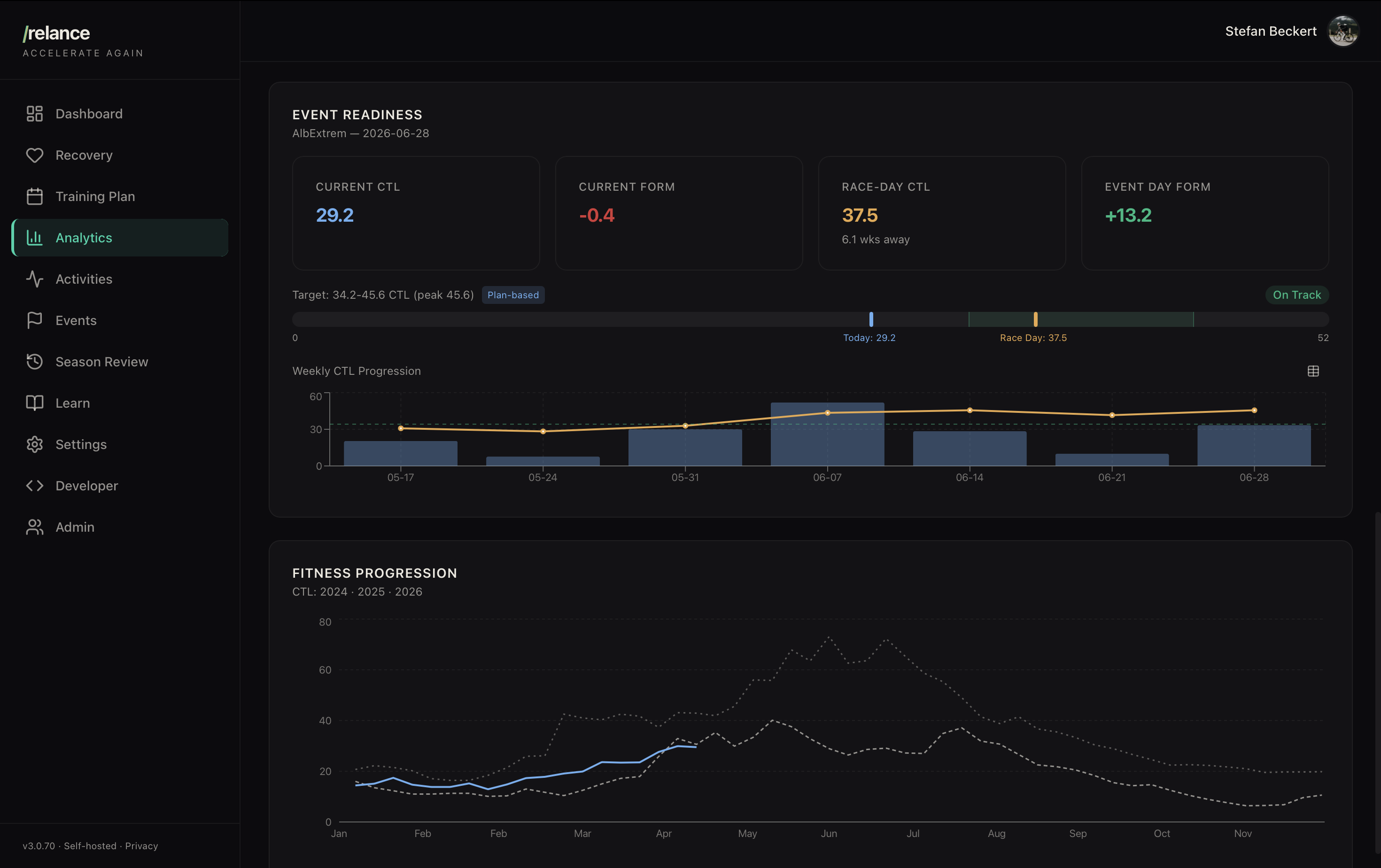
Task: Click the Learn book icon
Action: tap(34, 403)
